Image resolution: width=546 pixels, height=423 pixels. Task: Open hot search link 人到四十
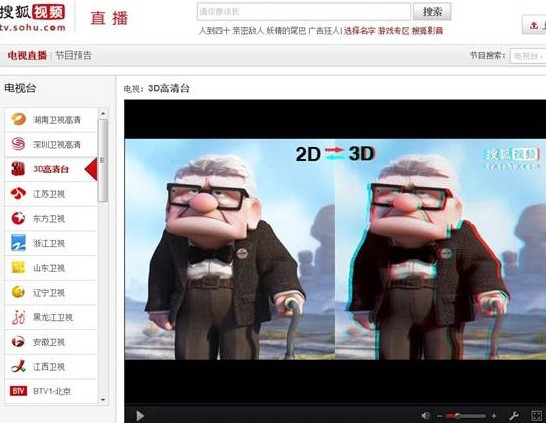click(214, 31)
